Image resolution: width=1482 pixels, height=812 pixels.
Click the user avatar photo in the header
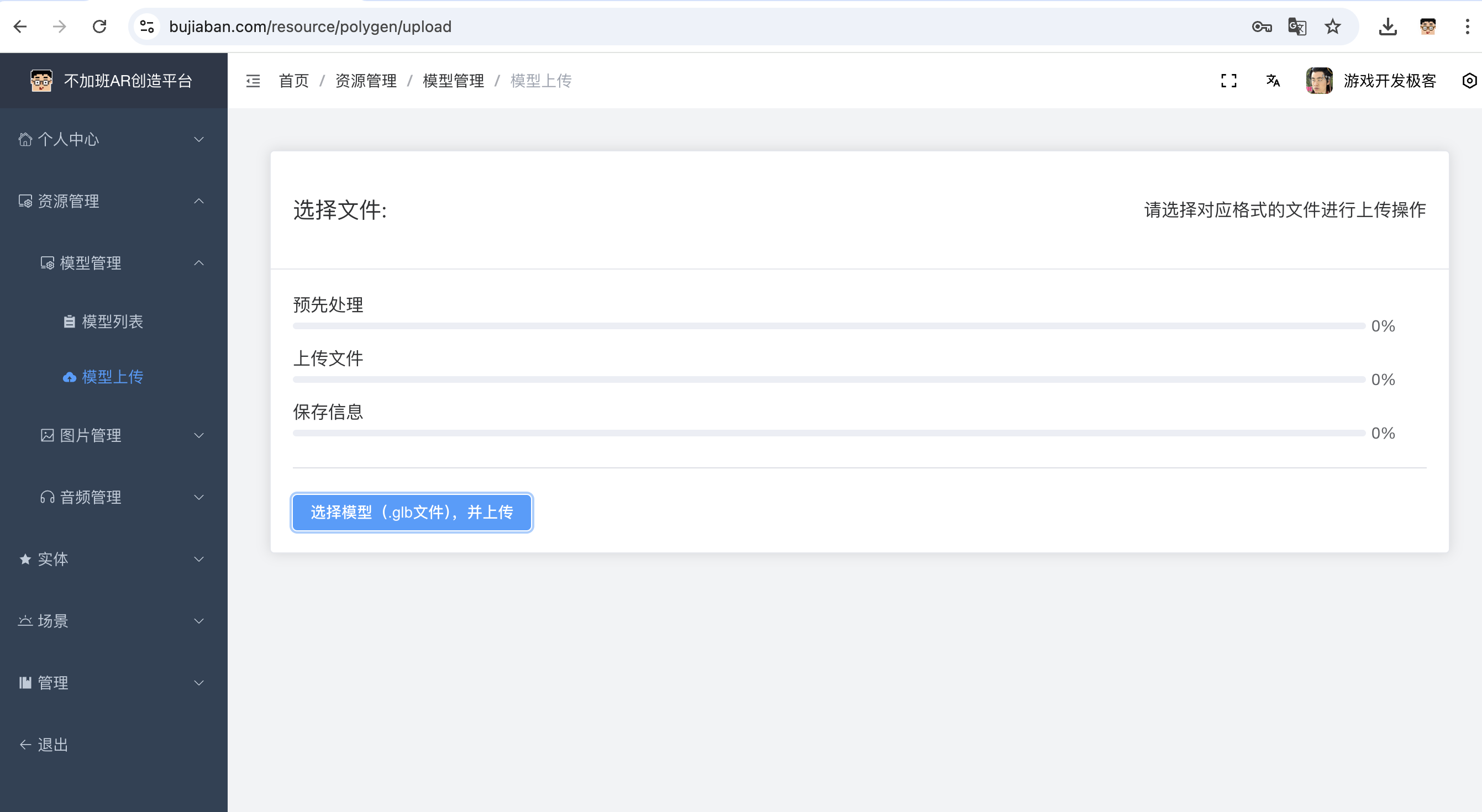(x=1318, y=81)
